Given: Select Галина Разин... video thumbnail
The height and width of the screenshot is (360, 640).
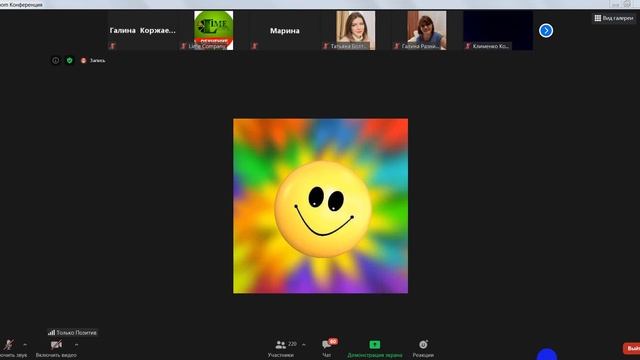Looking at the screenshot, I should 427,31.
